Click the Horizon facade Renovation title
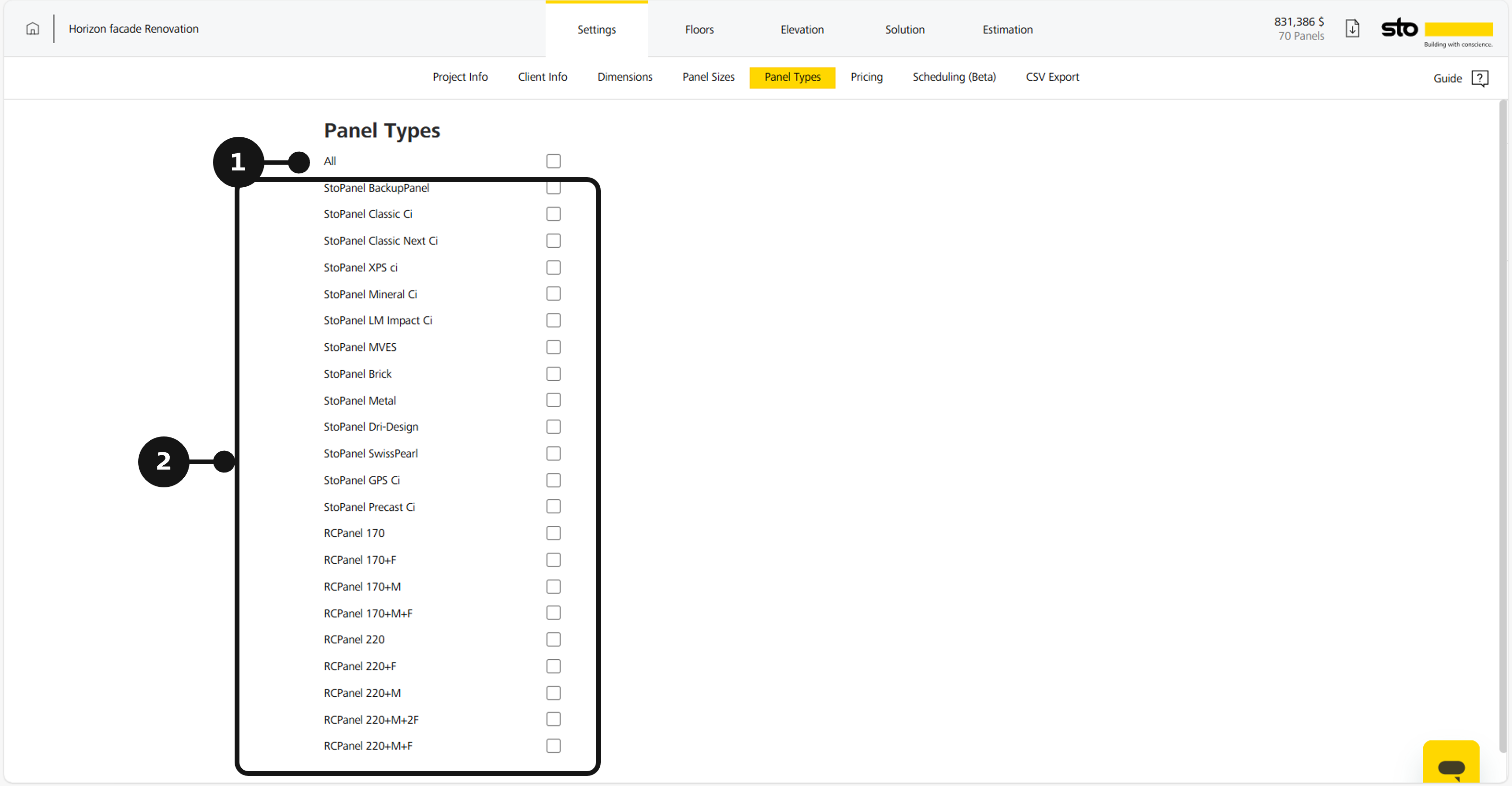The height and width of the screenshot is (786, 1512). (x=133, y=29)
